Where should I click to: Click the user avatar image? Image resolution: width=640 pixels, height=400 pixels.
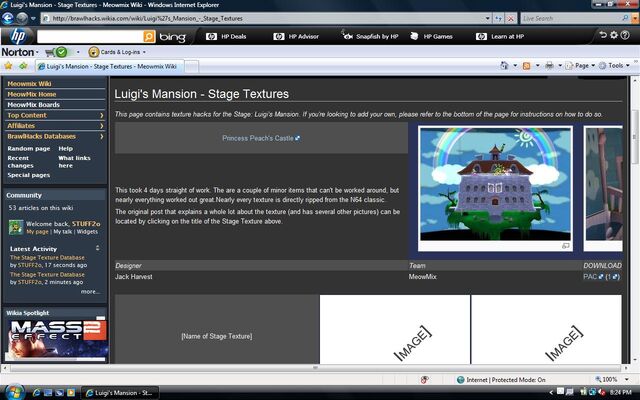coord(16,227)
